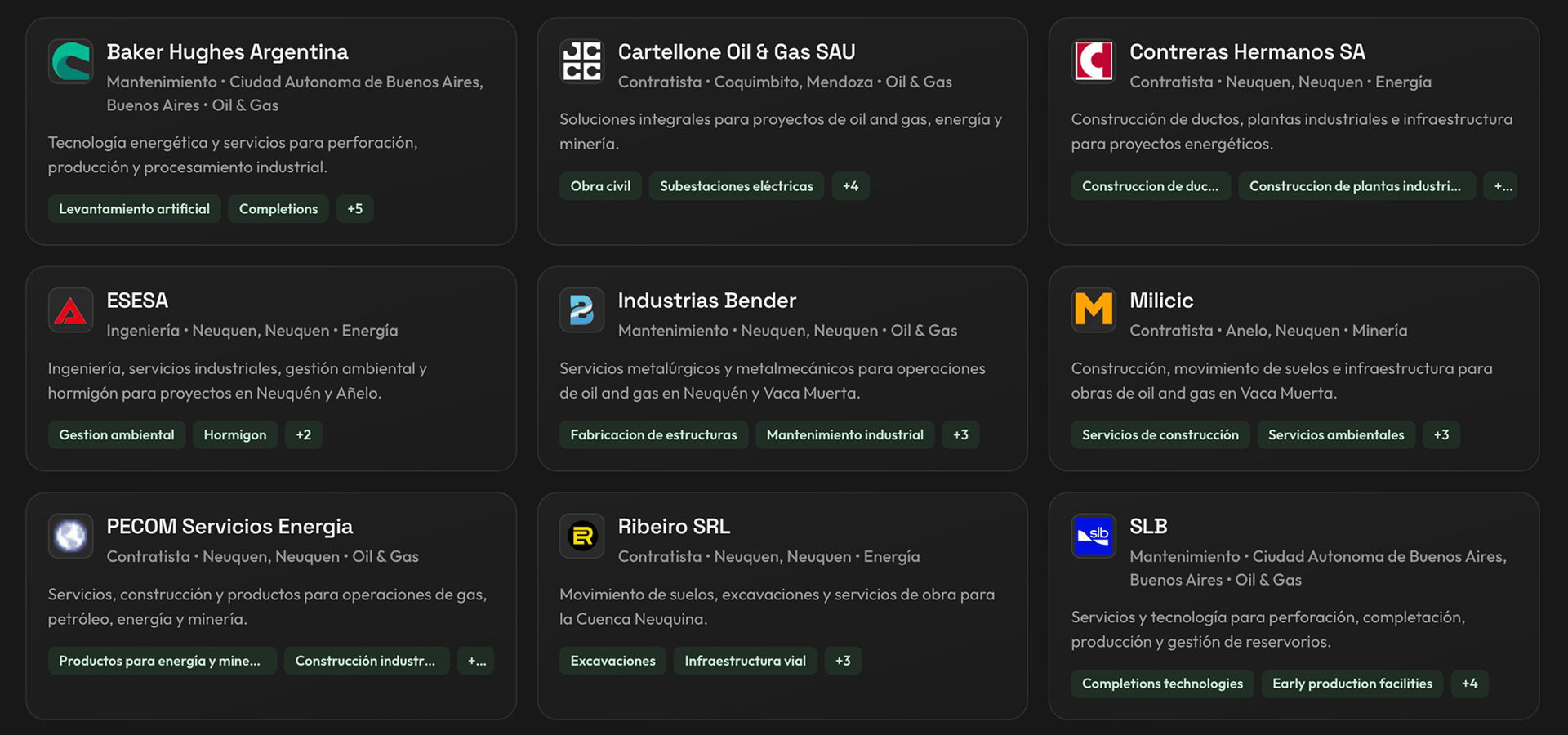Image resolution: width=1568 pixels, height=735 pixels.
Task: Click the Industrias Bender logo icon
Action: coord(581,310)
